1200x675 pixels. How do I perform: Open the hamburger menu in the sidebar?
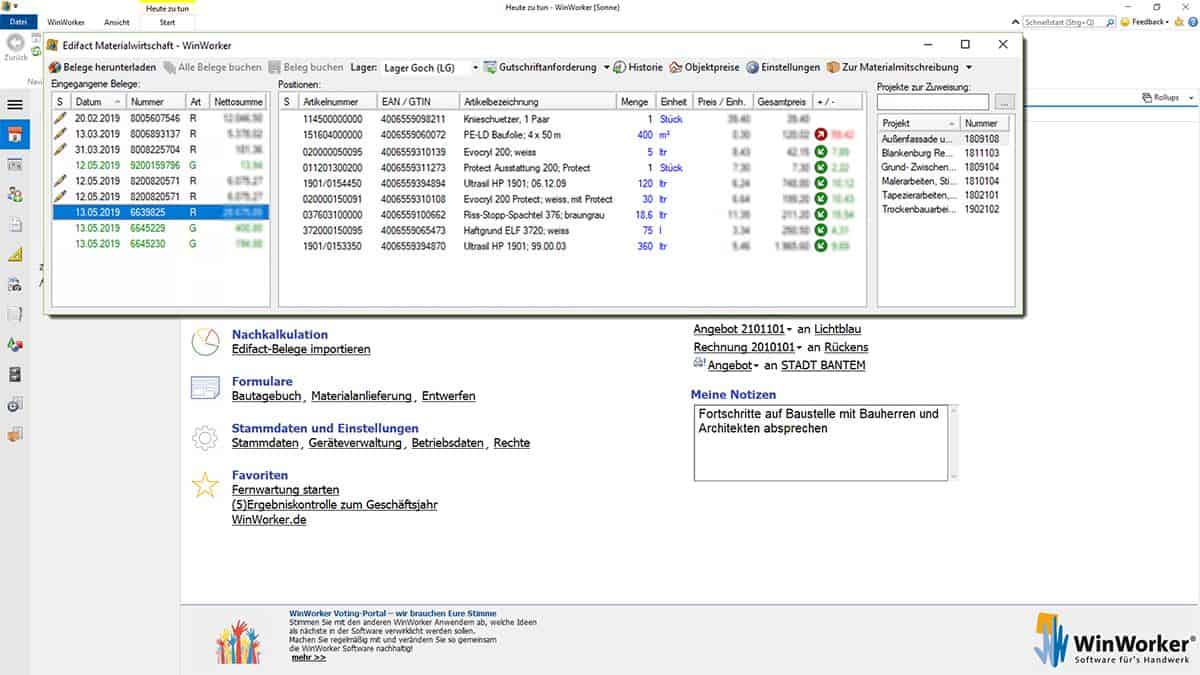[x=14, y=104]
